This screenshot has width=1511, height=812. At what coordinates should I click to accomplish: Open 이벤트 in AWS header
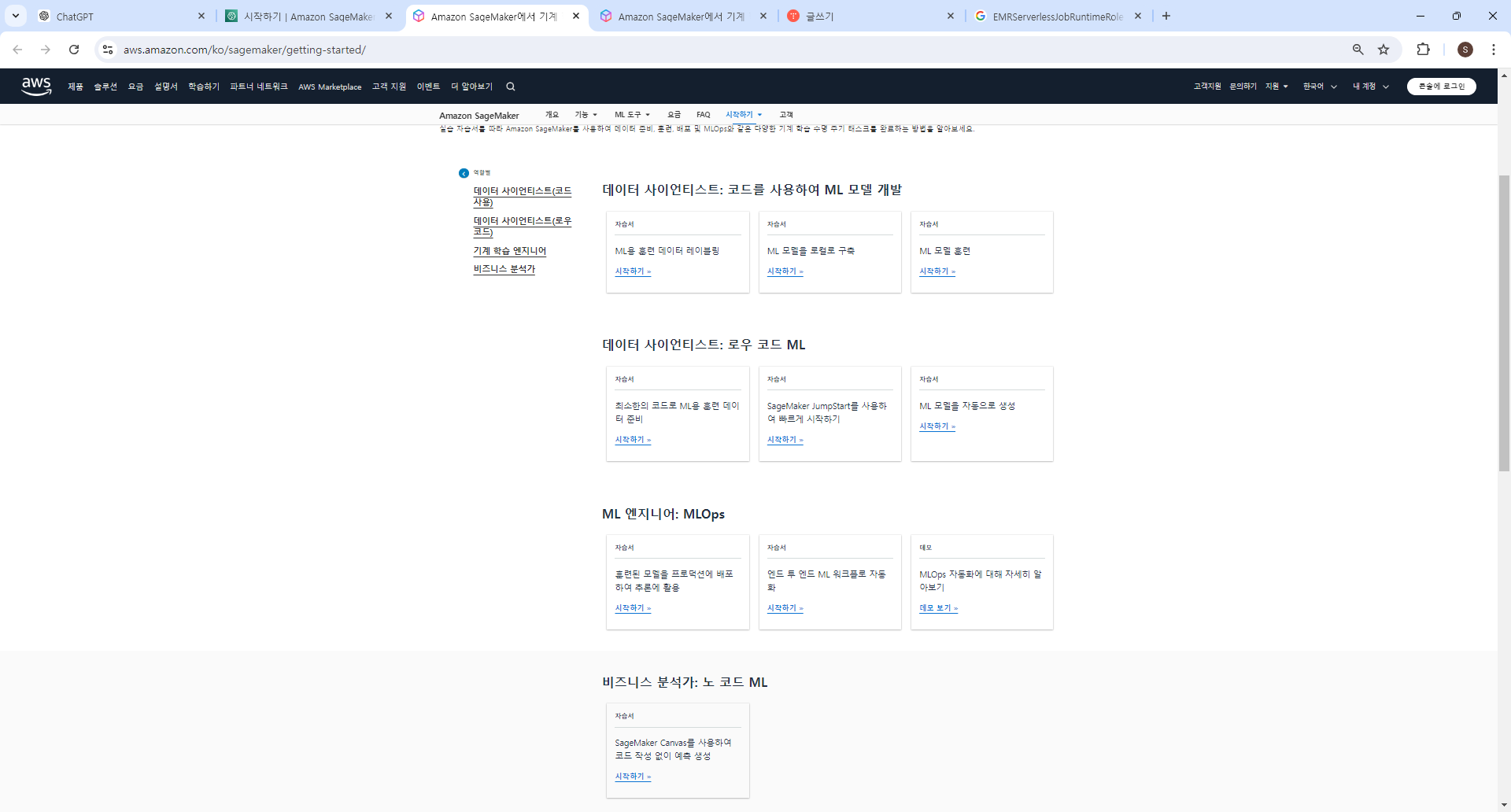tap(428, 87)
